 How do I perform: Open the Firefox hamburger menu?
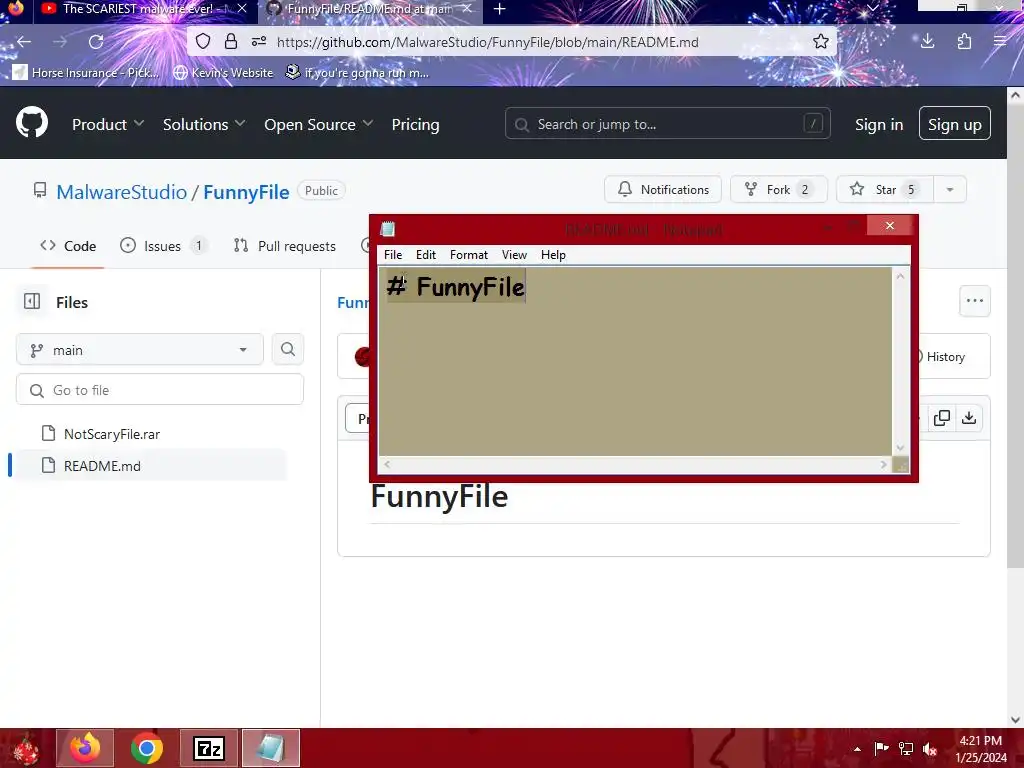click(x=1000, y=42)
